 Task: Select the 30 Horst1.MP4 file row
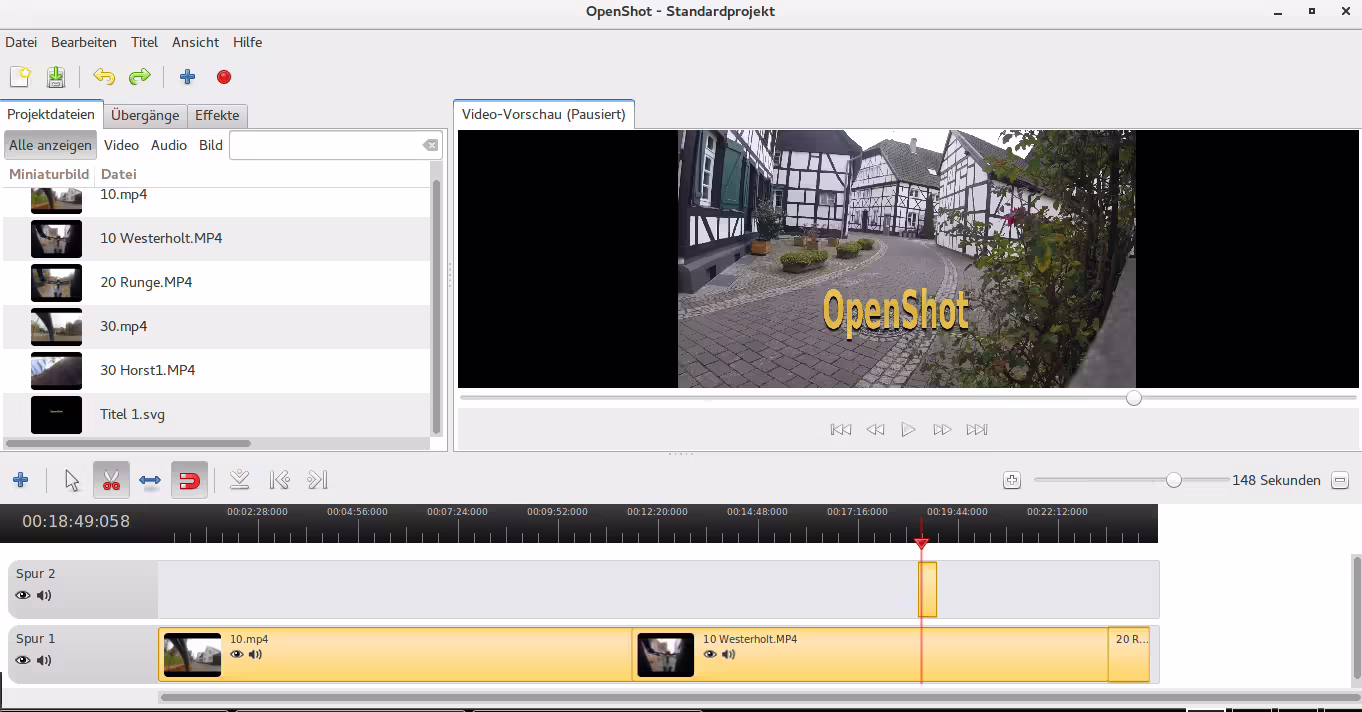click(217, 371)
